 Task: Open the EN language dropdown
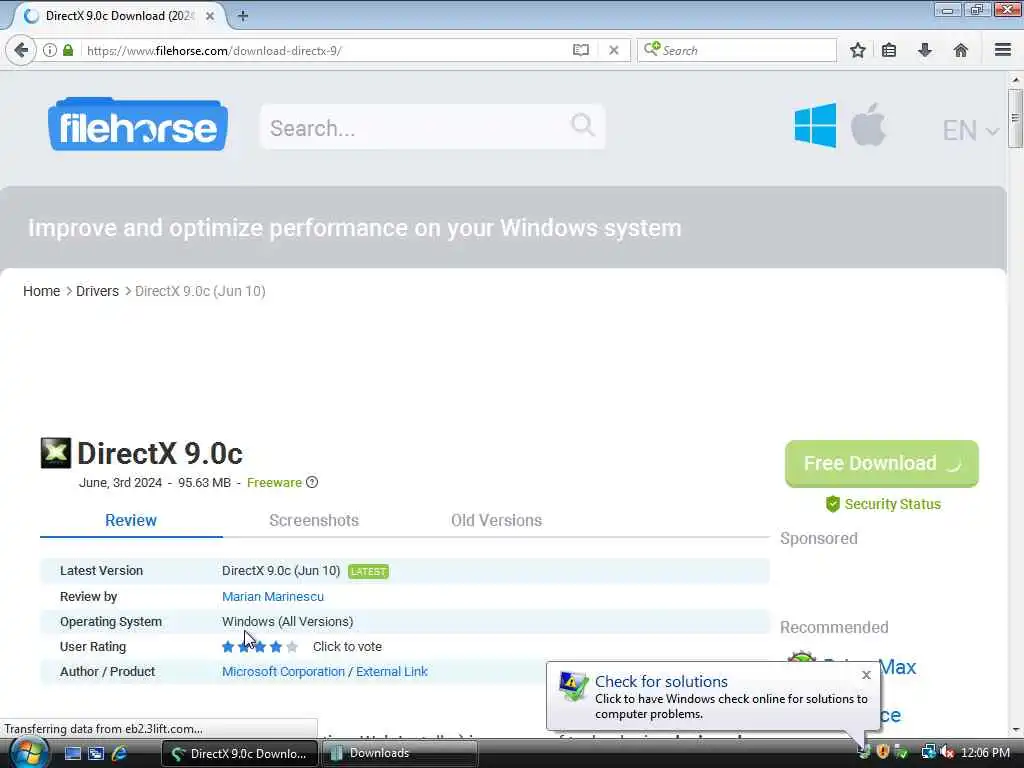click(x=970, y=131)
